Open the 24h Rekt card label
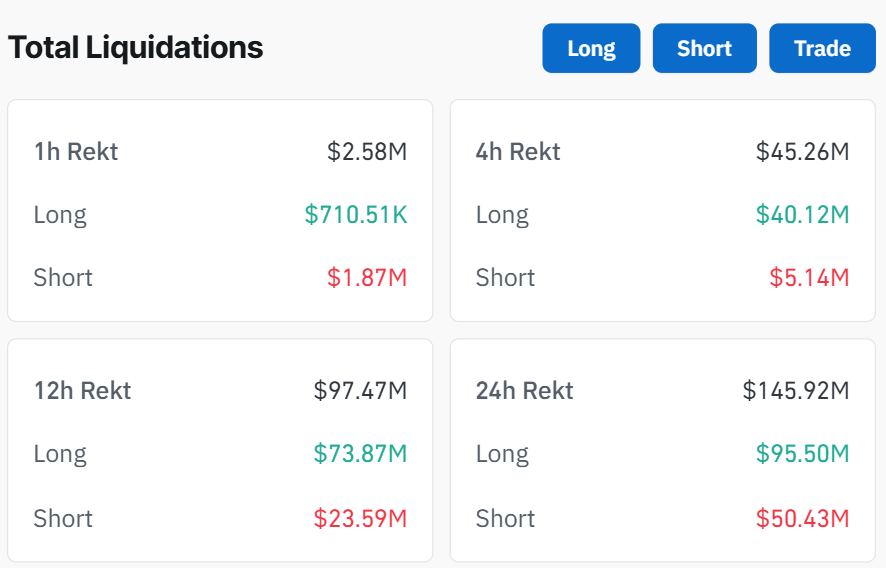The width and height of the screenshot is (886, 568). tap(524, 391)
